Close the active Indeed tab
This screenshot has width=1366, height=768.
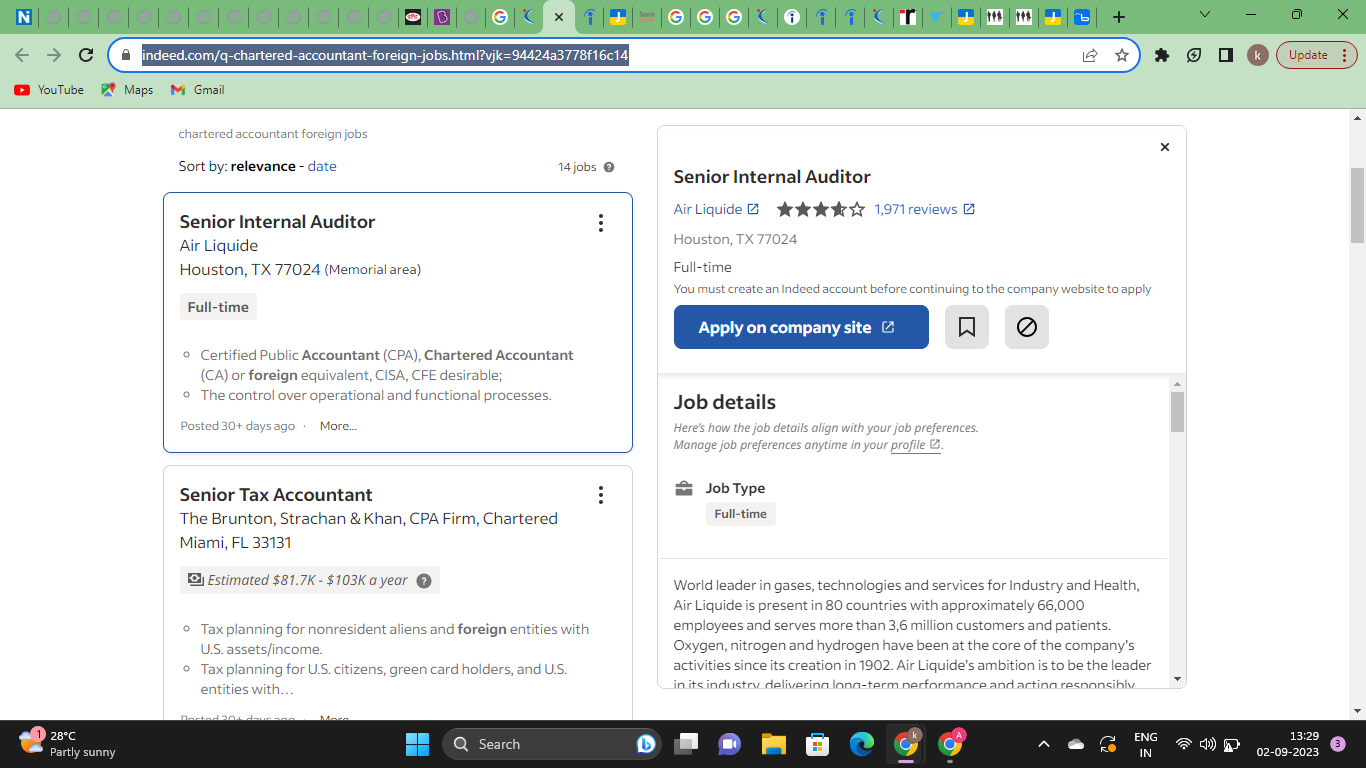coord(559,17)
